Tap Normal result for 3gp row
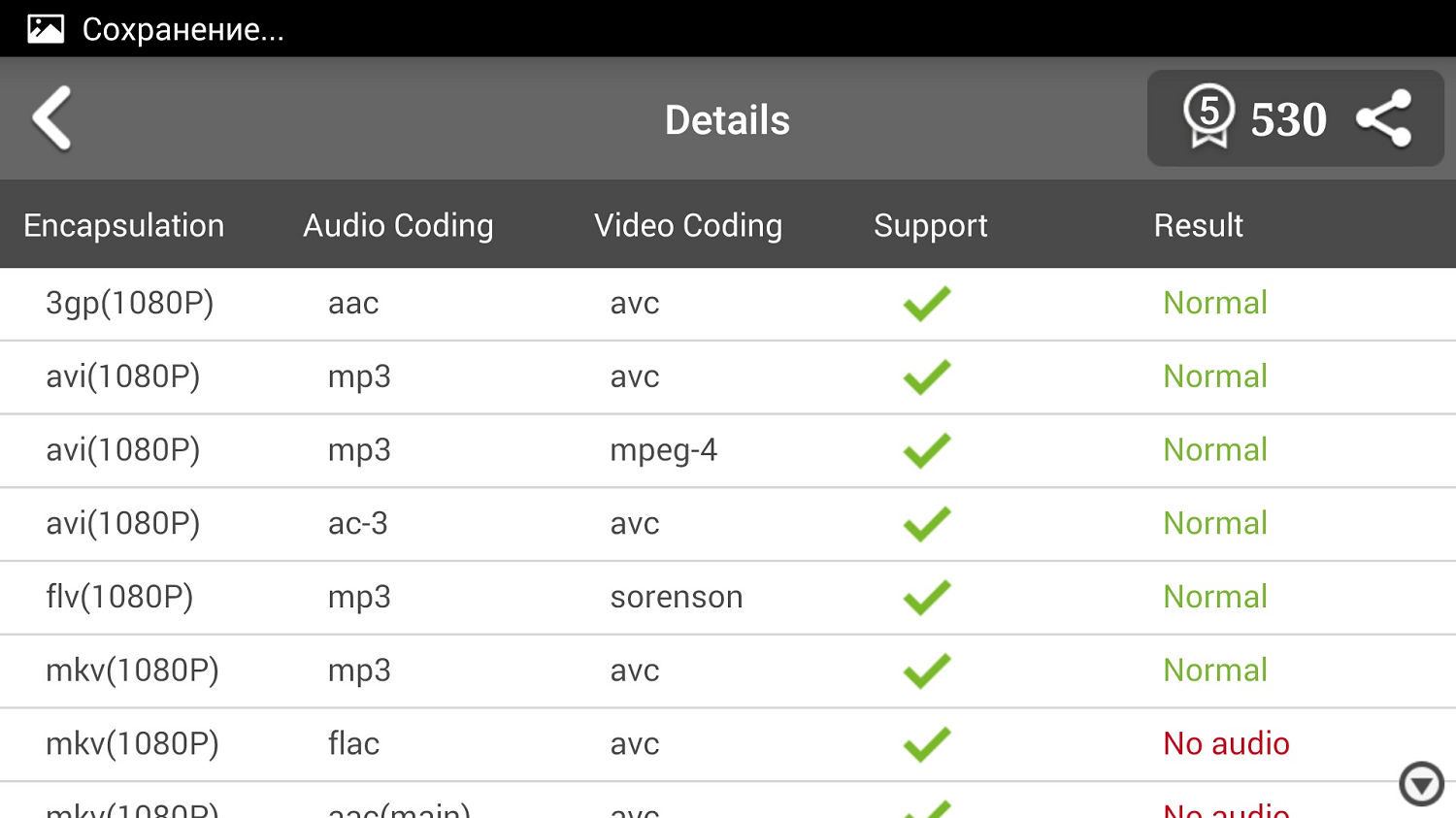The width and height of the screenshot is (1456, 818). tap(1214, 303)
